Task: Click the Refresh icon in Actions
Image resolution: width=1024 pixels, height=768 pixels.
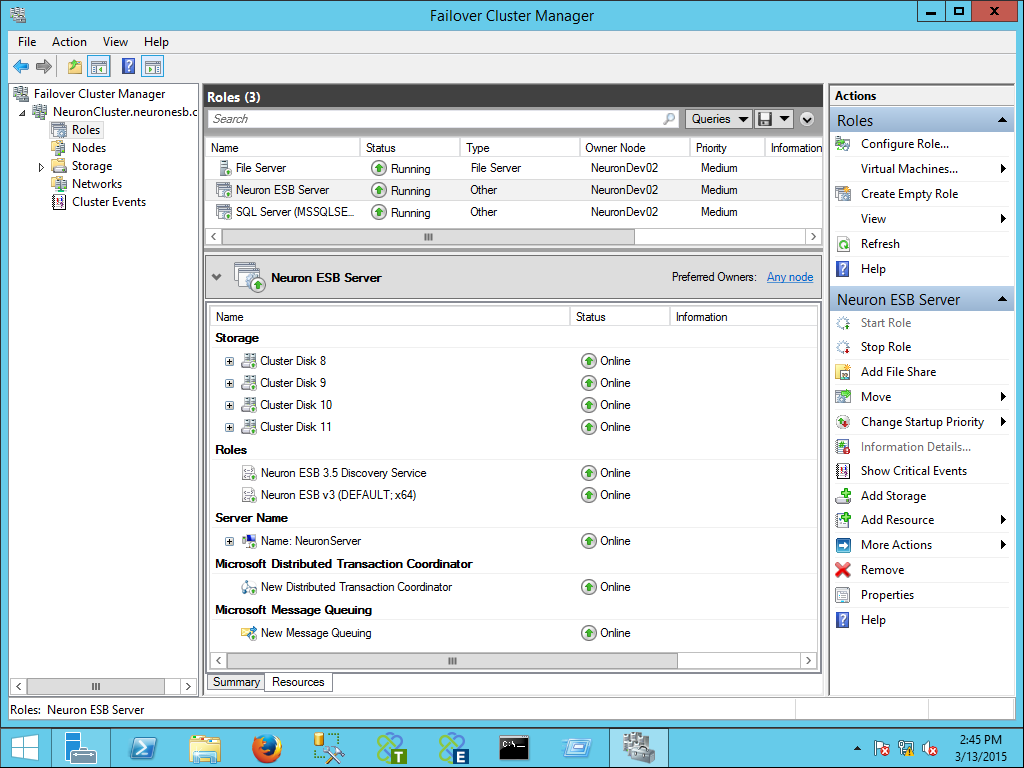Action: point(843,244)
